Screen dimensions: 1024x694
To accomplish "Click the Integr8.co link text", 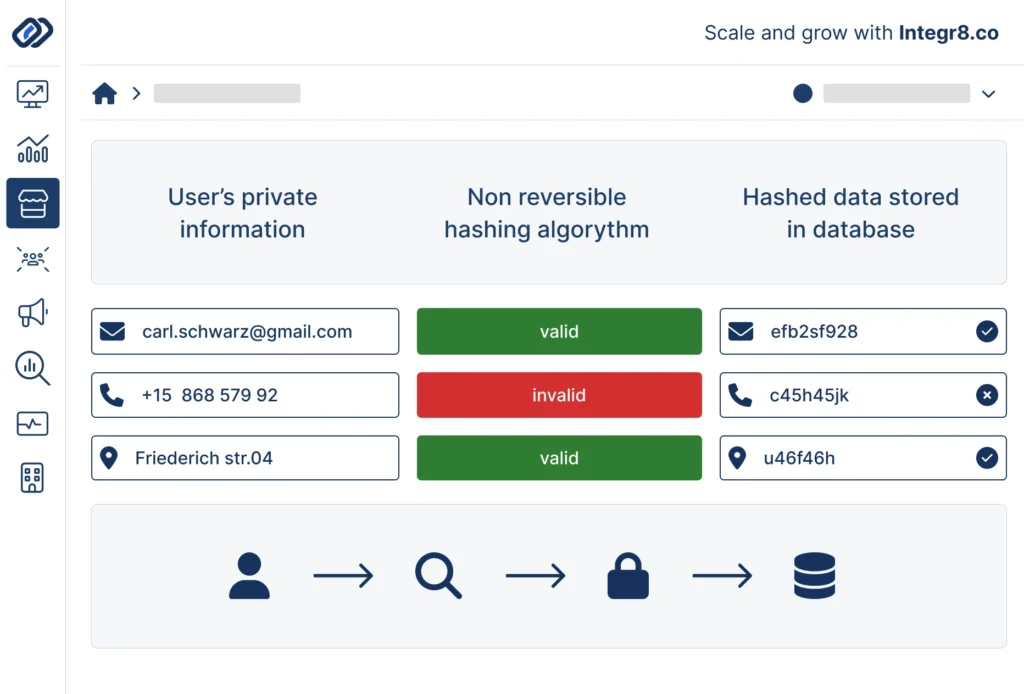I will [x=948, y=33].
